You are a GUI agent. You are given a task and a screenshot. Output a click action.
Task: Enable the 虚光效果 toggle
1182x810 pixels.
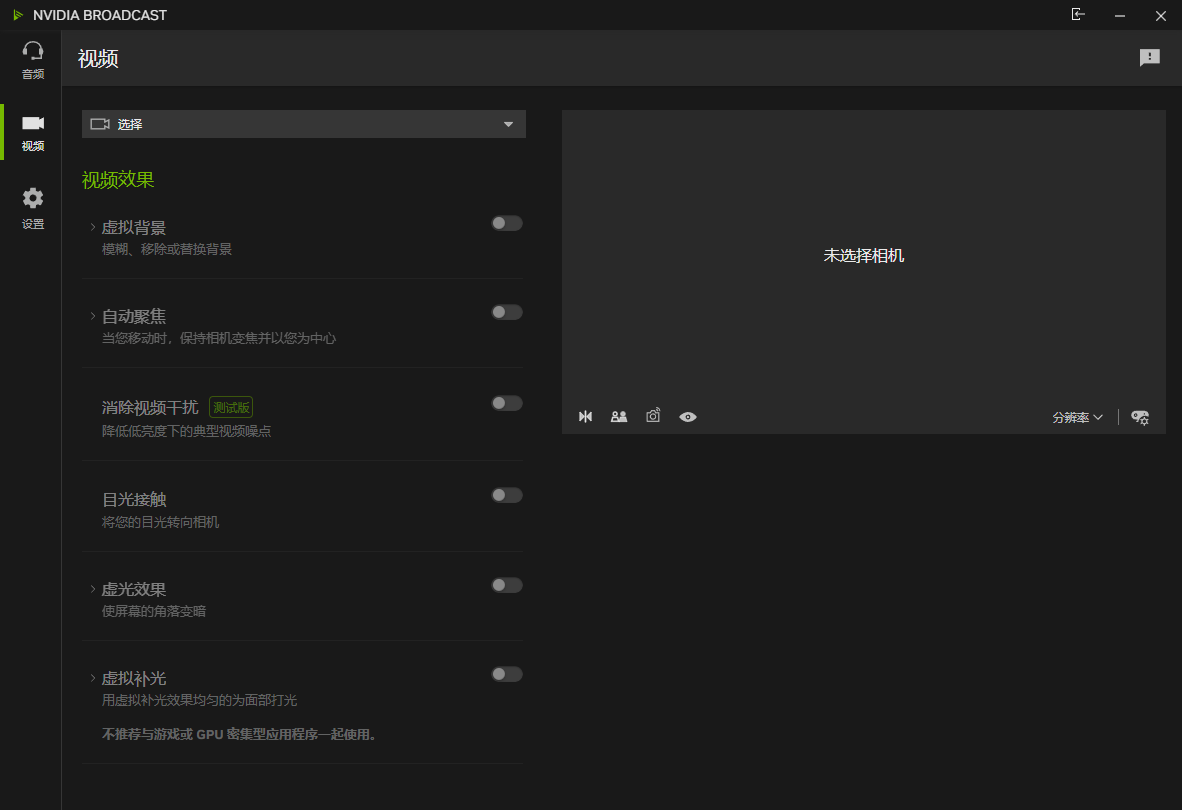click(507, 585)
